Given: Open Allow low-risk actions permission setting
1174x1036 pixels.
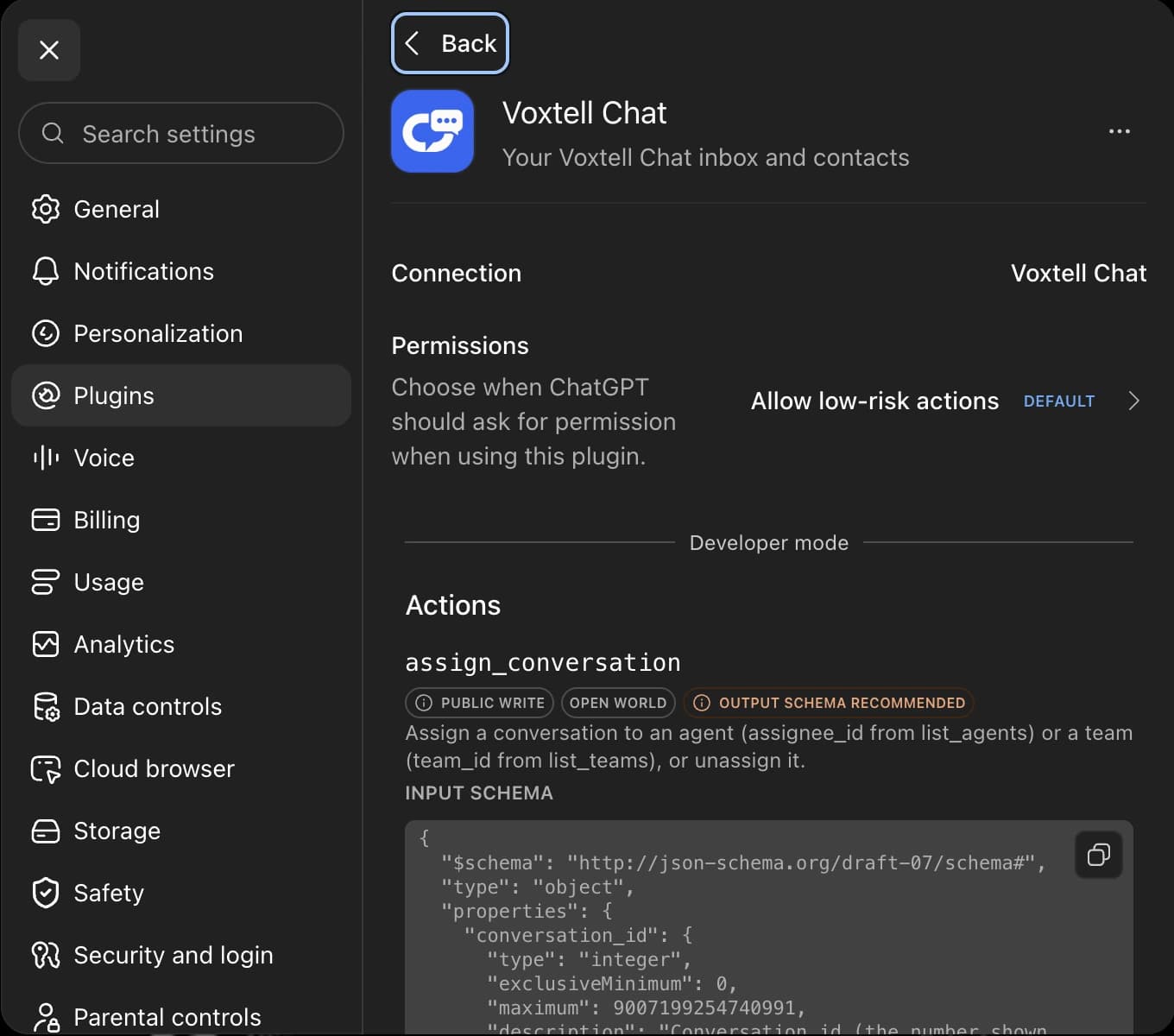Looking at the screenshot, I should tap(947, 401).
